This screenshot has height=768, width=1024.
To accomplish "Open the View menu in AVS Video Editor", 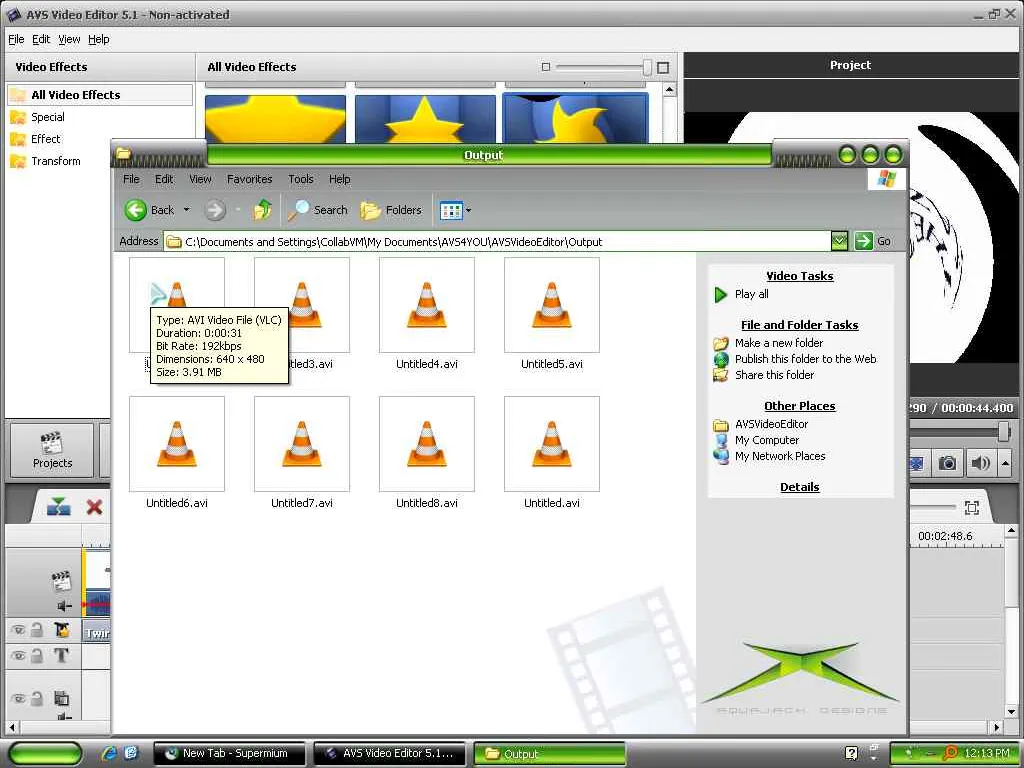I will (x=69, y=39).
